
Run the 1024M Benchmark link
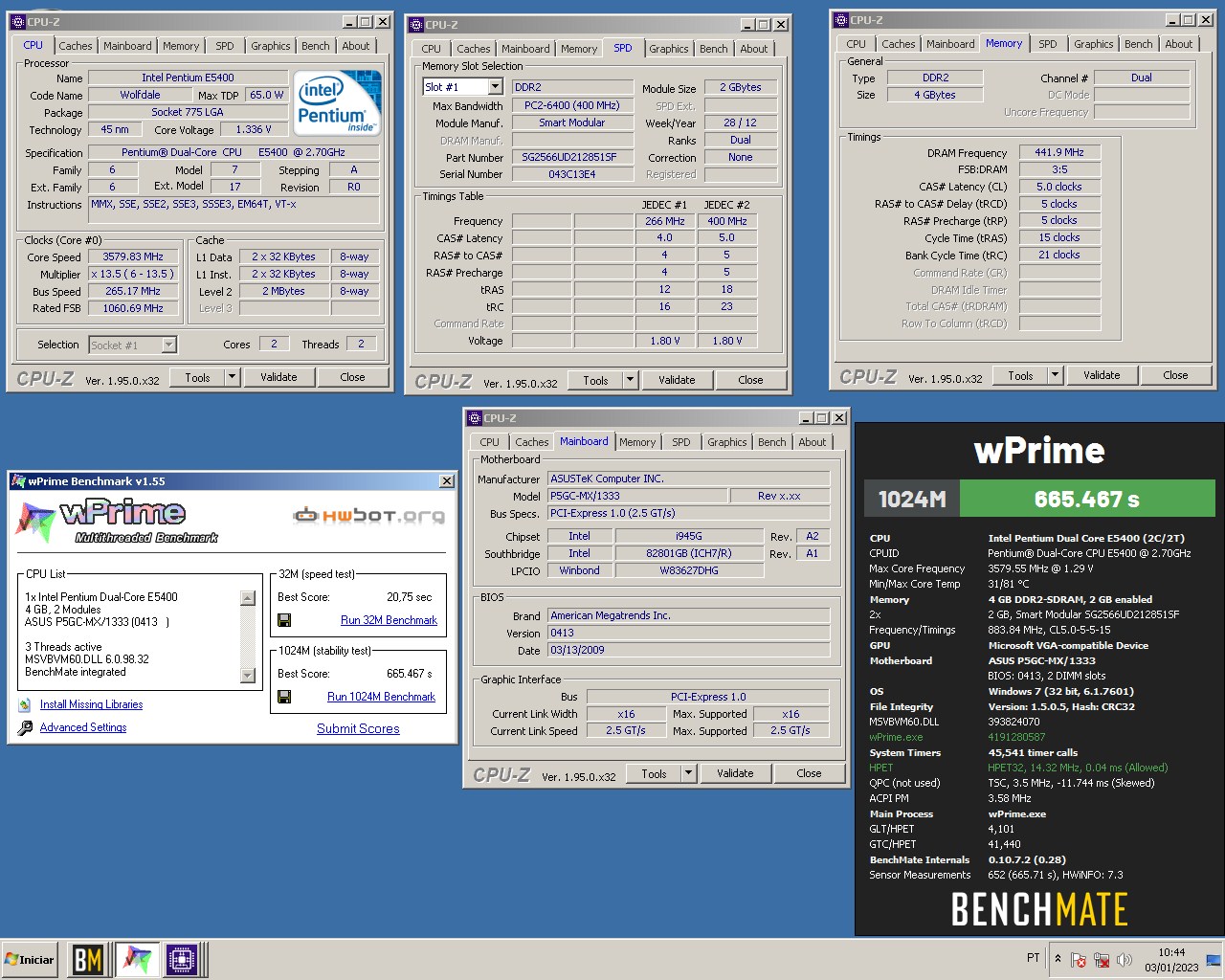[x=381, y=697]
